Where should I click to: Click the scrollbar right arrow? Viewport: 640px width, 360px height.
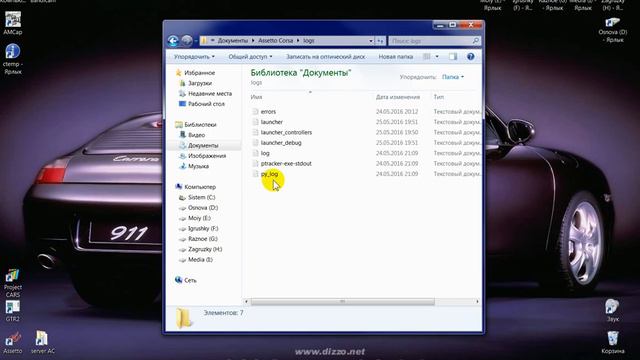pos(477,302)
